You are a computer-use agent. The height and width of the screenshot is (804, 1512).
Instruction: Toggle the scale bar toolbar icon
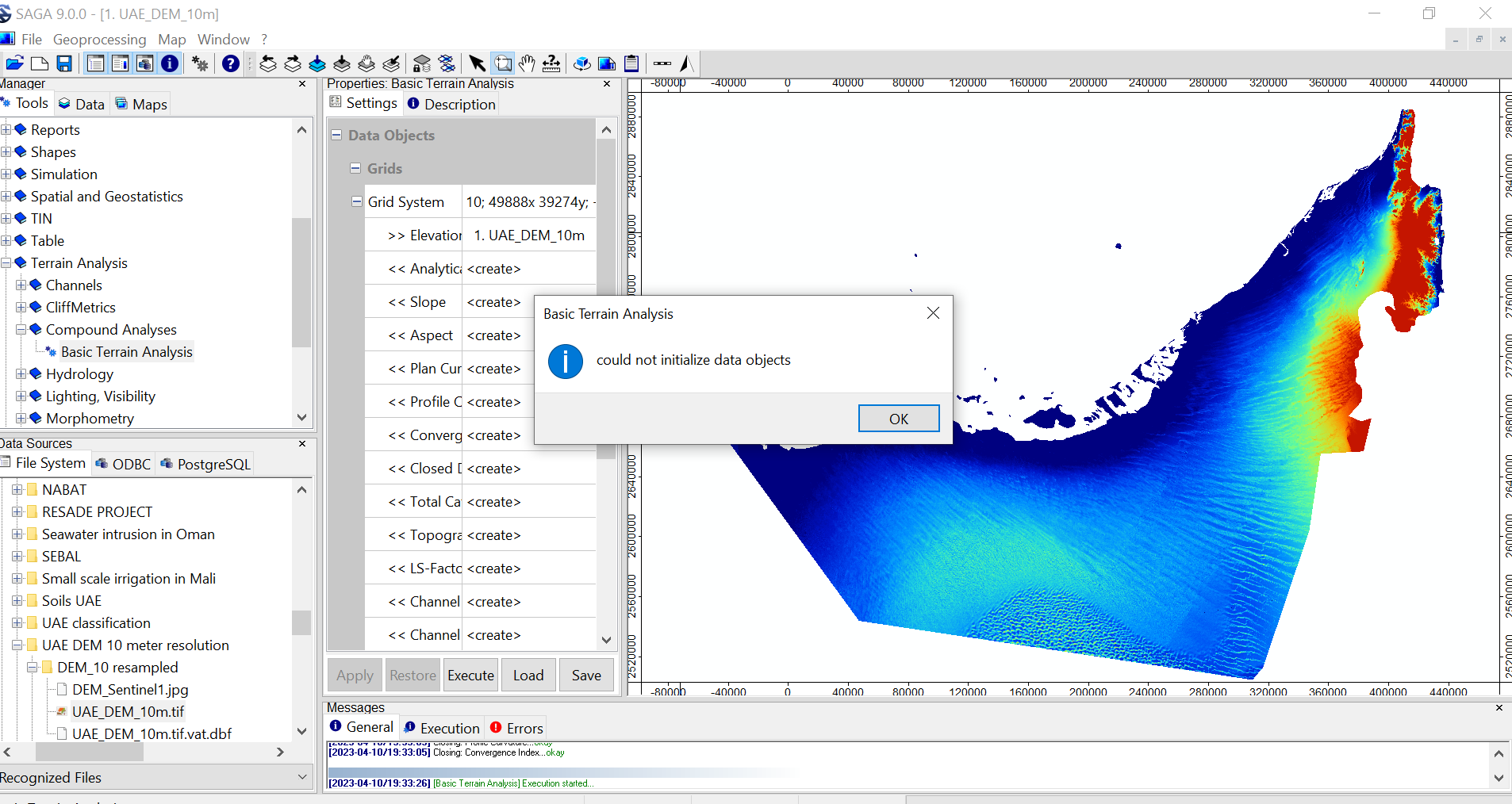pyautogui.click(x=662, y=63)
